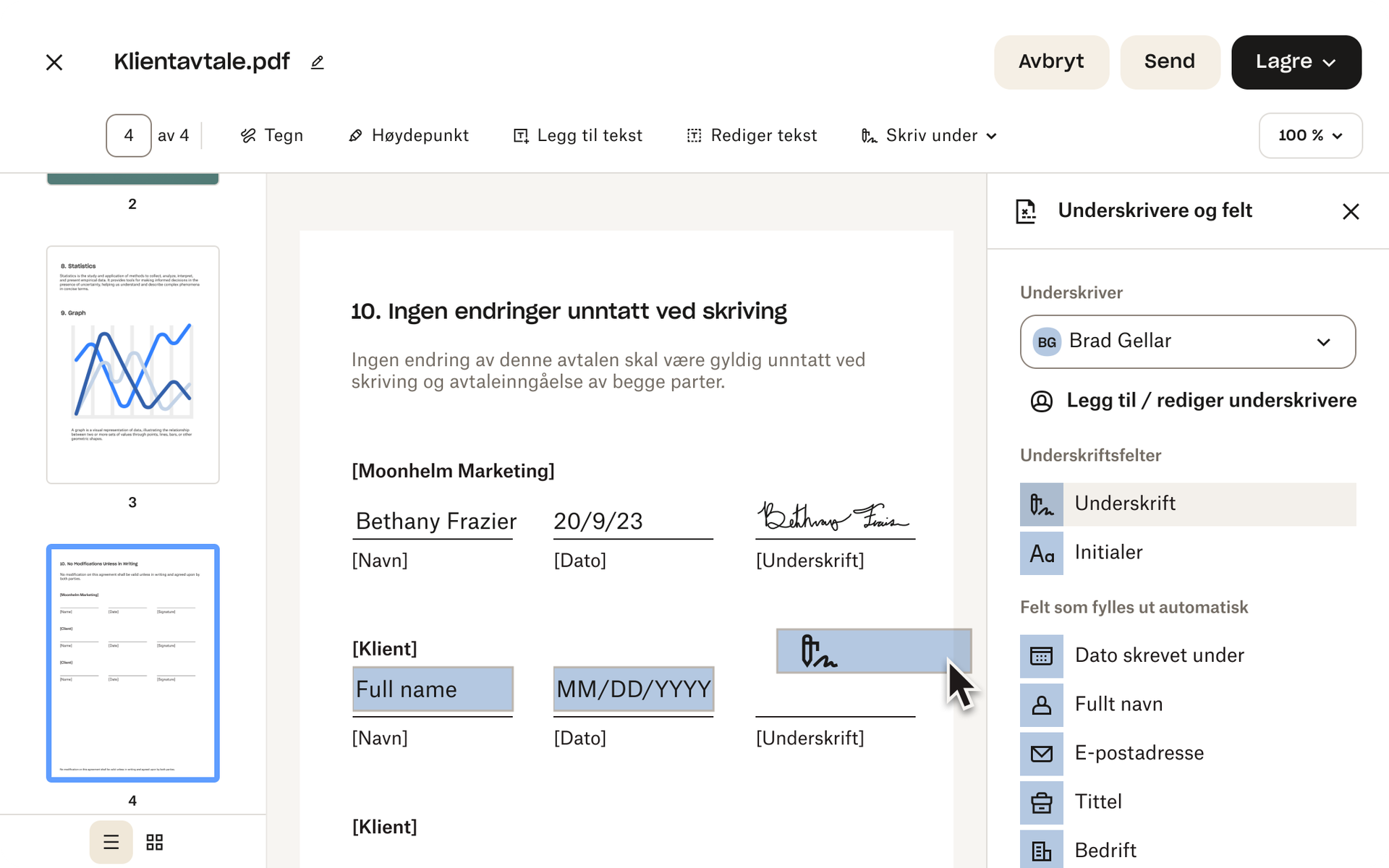The width and height of the screenshot is (1389, 868).
Task: Open the Lagre save options dropdown
Action: coord(1296,62)
